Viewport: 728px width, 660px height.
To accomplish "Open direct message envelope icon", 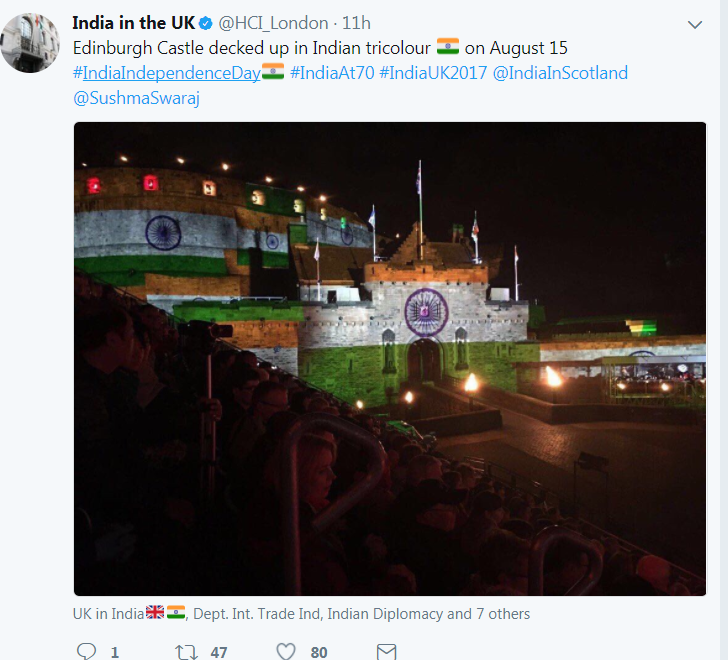I will [x=386, y=652].
